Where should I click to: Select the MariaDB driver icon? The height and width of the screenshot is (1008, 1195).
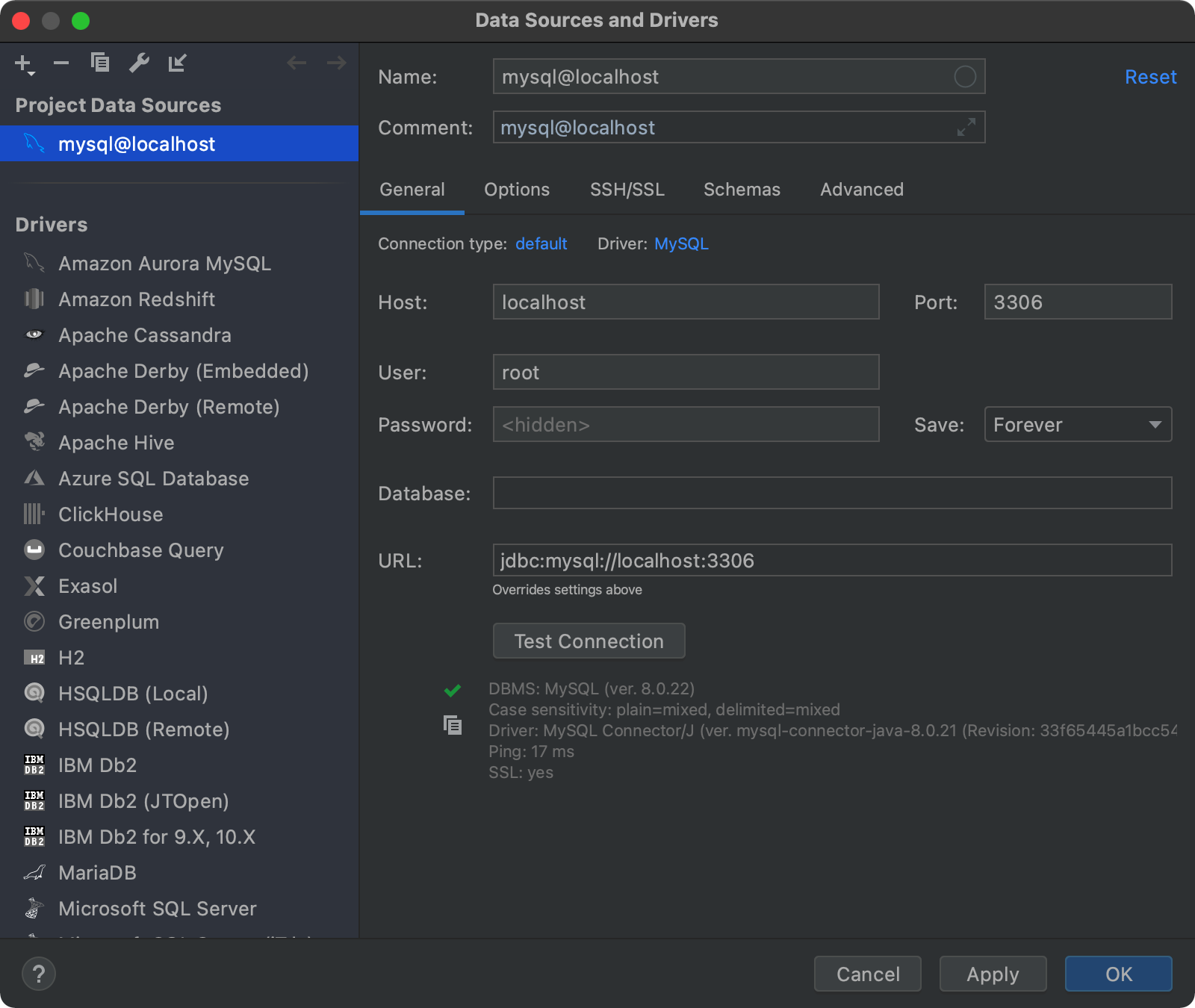point(34,872)
